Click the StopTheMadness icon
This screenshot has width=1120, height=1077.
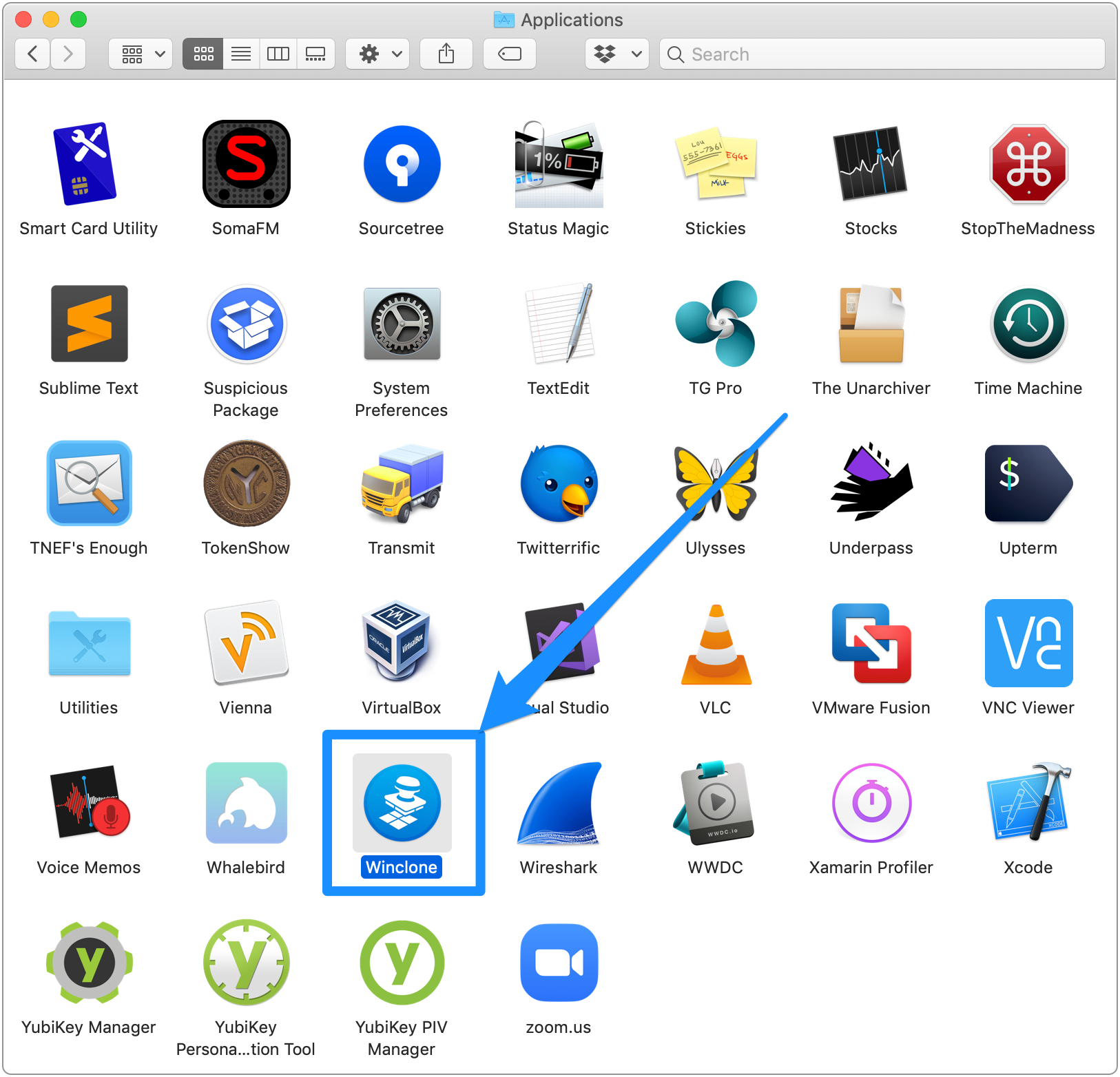coord(1028,164)
